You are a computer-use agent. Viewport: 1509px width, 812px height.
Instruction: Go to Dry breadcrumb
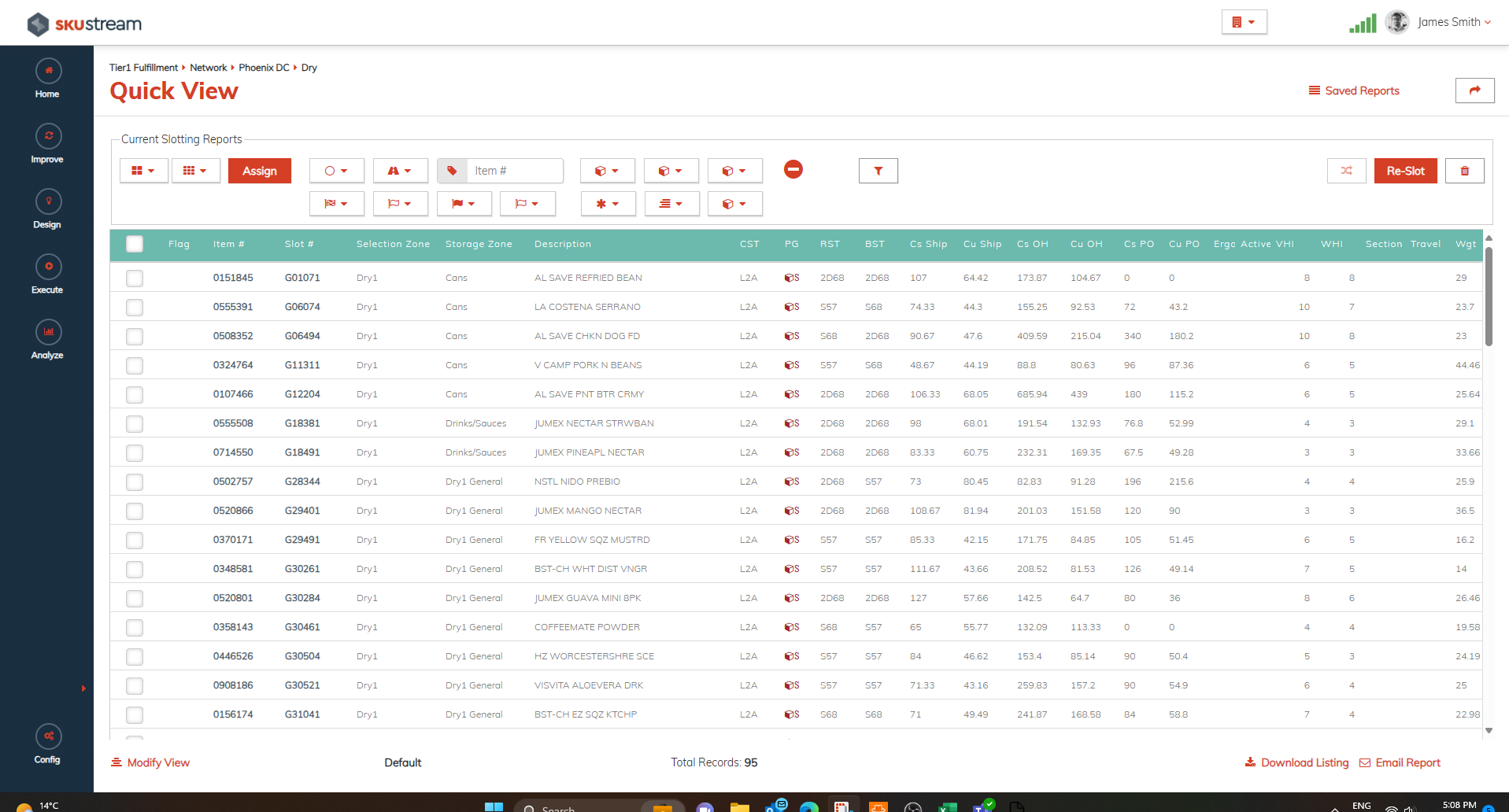(309, 68)
